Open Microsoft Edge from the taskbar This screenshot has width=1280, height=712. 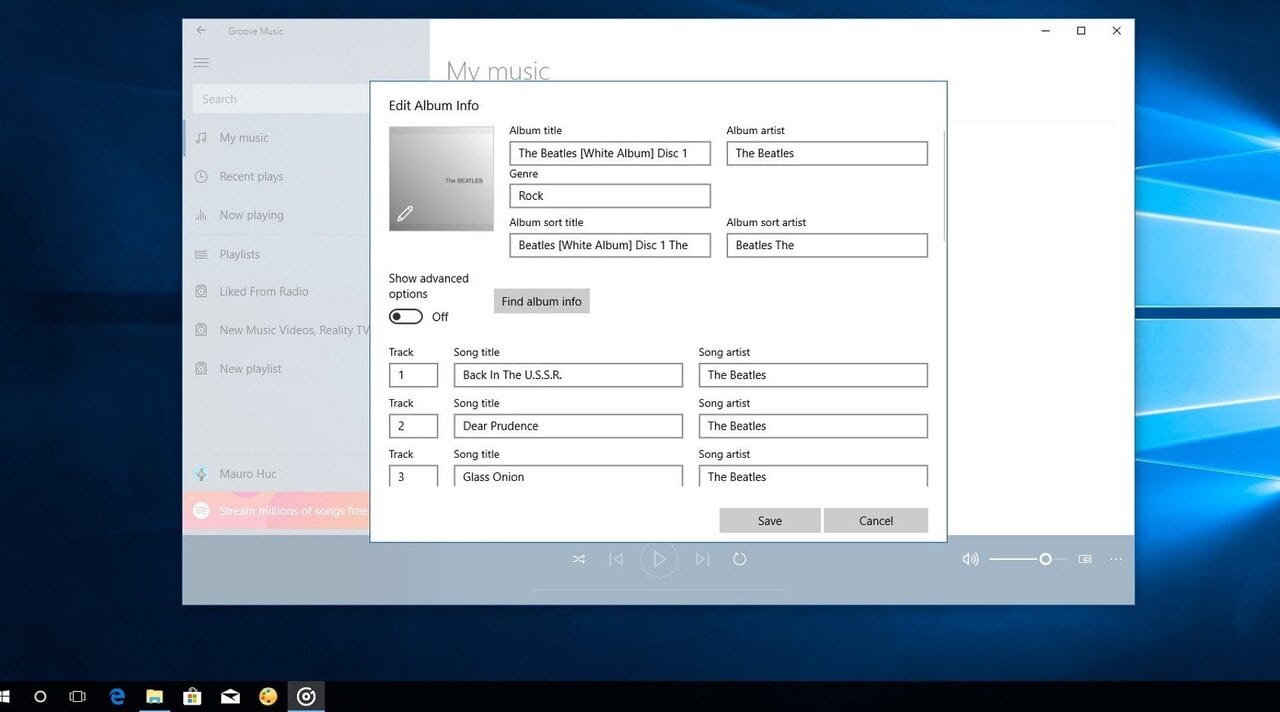(117, 696)
